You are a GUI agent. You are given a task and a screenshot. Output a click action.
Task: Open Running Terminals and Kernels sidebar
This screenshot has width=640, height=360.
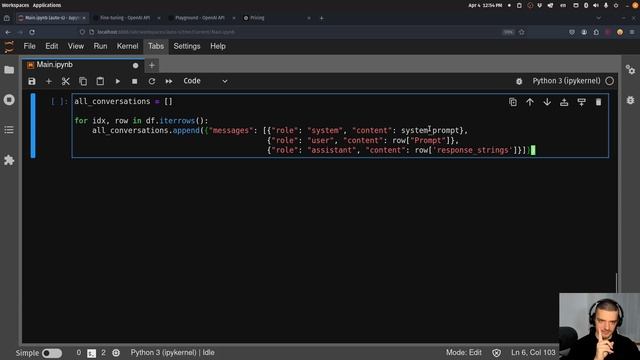coord(9,100)
